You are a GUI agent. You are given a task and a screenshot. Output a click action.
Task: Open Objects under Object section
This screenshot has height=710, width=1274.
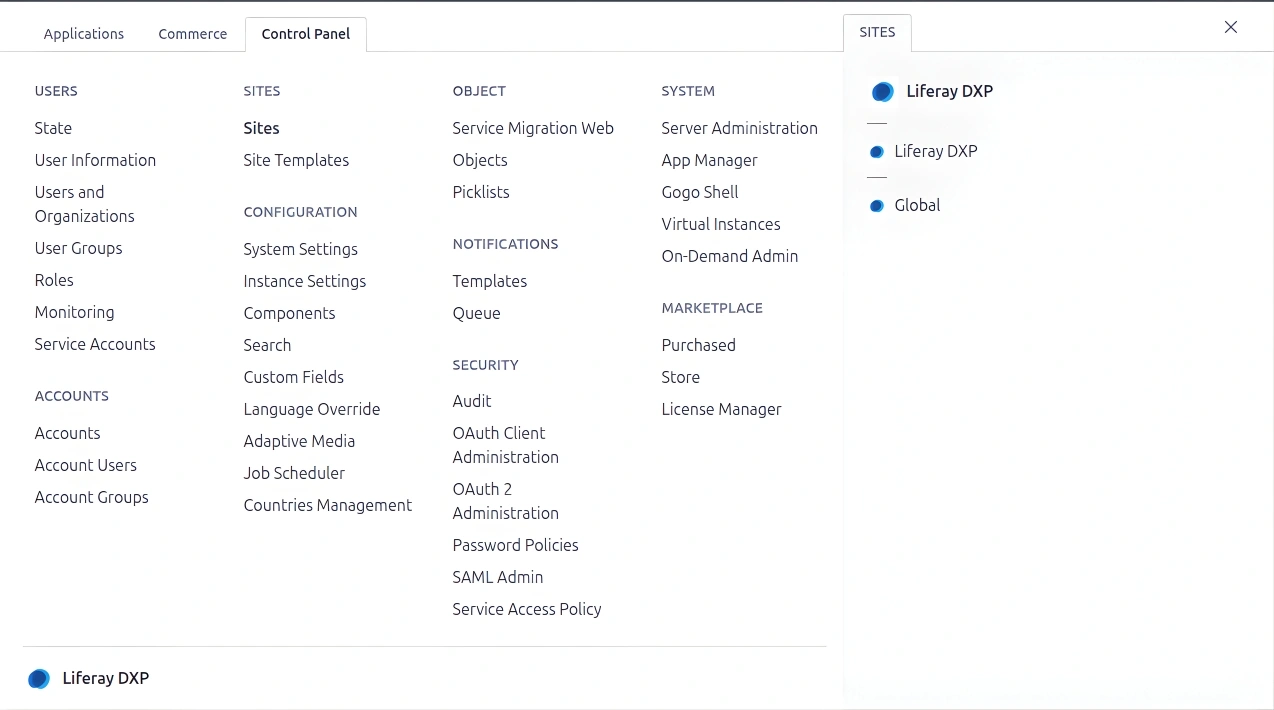[x=480, y=160]
